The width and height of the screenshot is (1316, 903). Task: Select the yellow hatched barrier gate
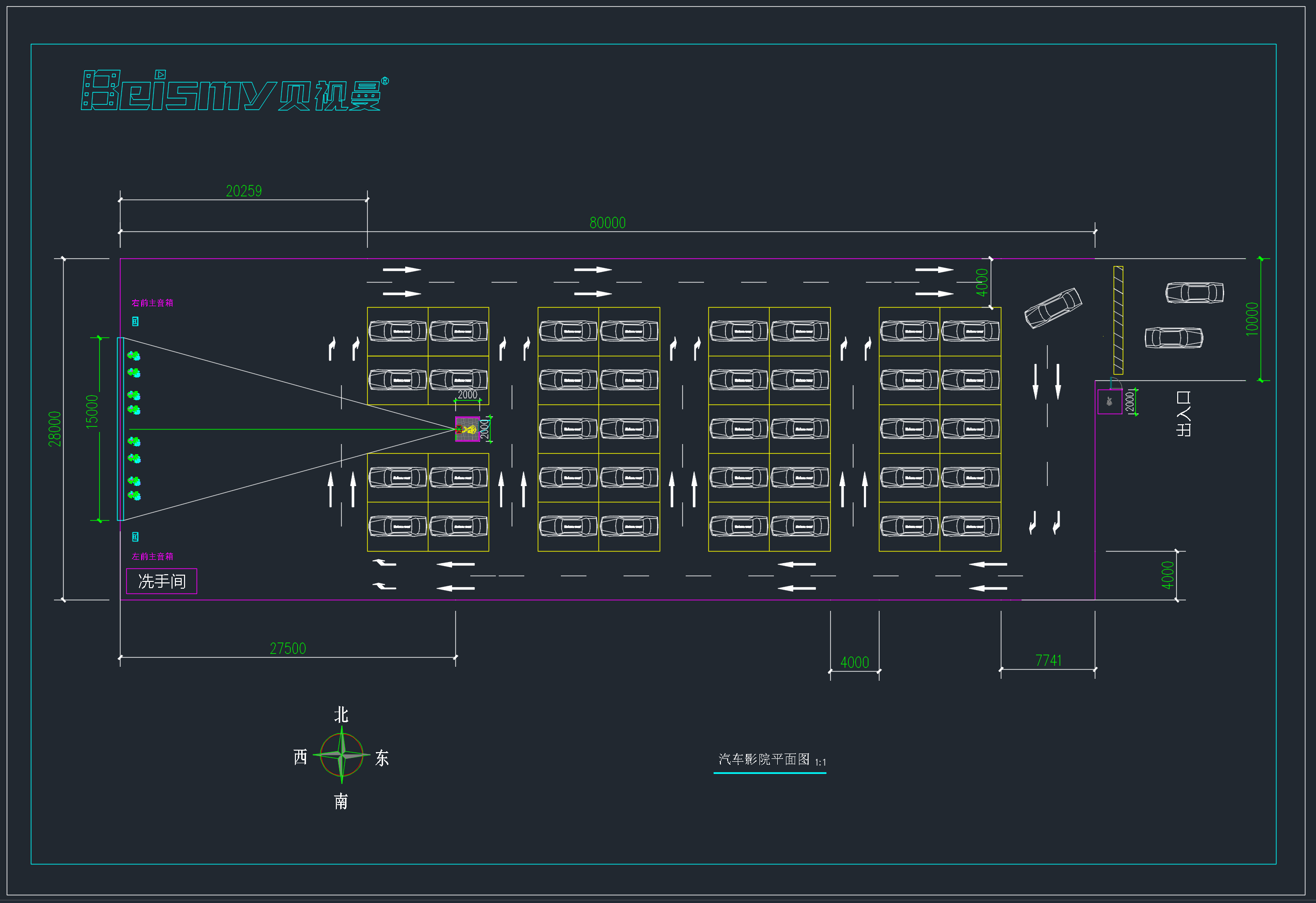(1118, 320)
